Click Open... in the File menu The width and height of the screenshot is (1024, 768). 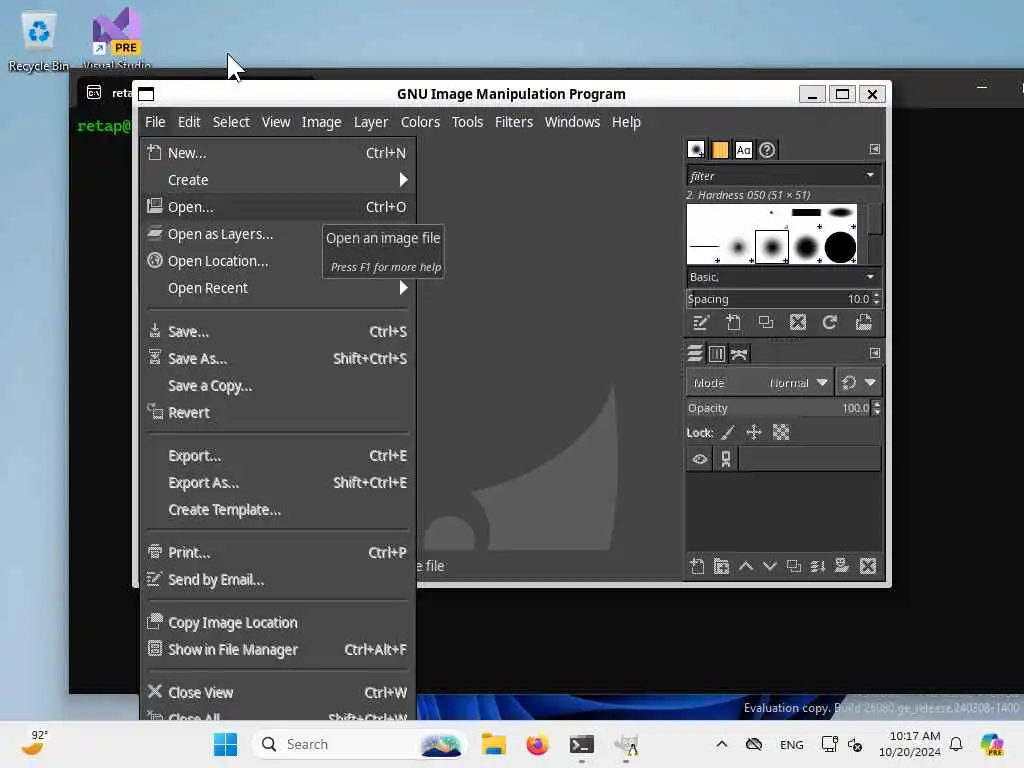(x=278, y=207)
